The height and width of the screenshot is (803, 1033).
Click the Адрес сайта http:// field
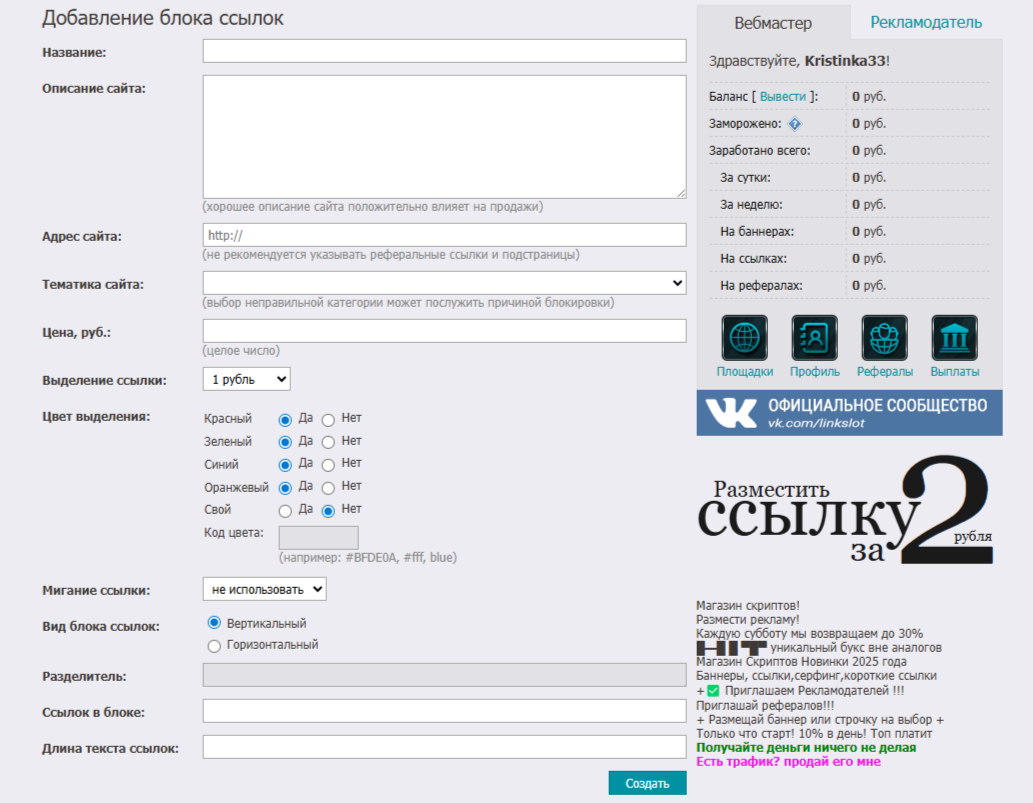[444, 235]
